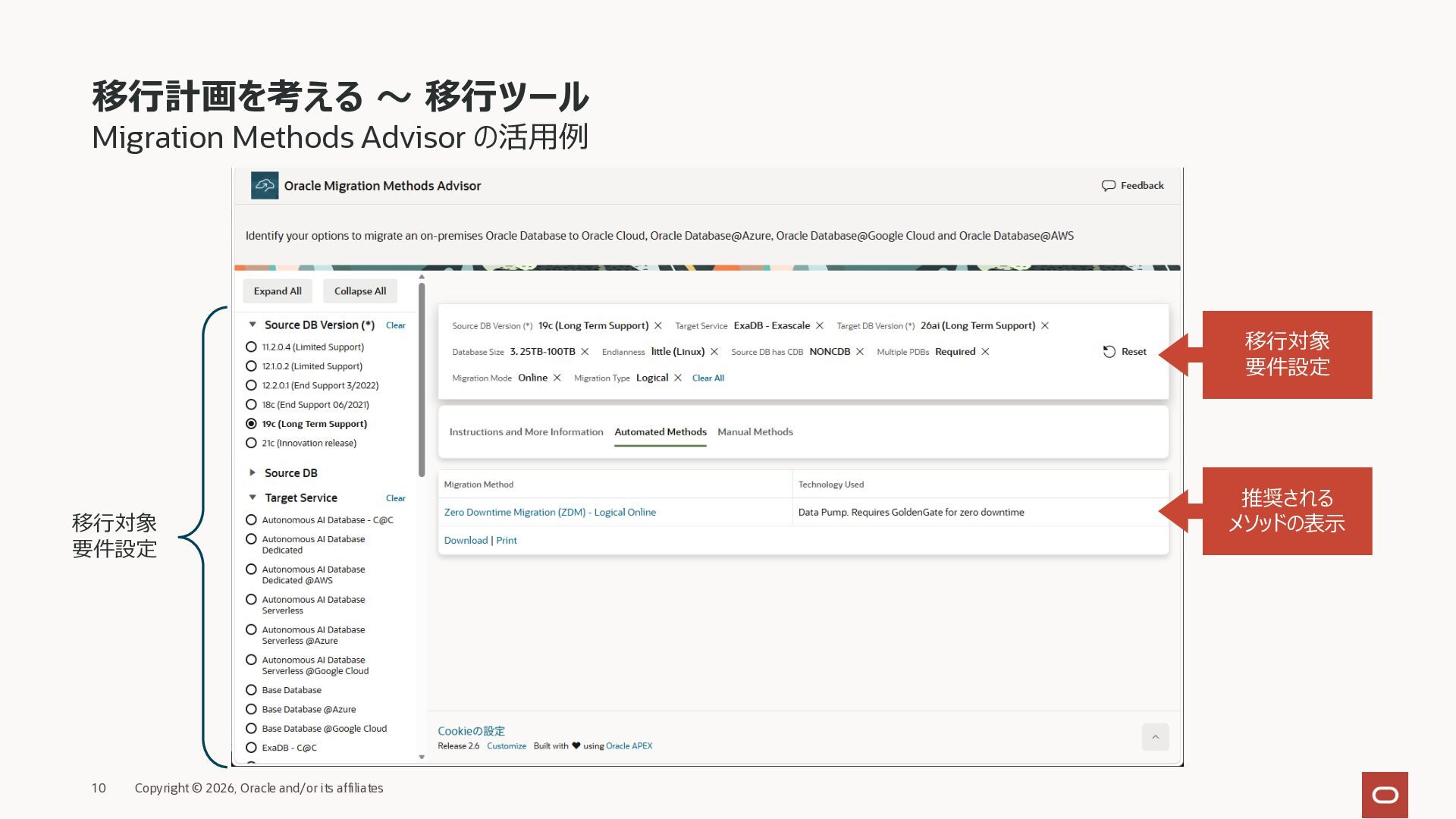Select the 11.2.0.4 (Limited Support) radio button
The width and height of the screenshot is (1456, 819).
251,347
